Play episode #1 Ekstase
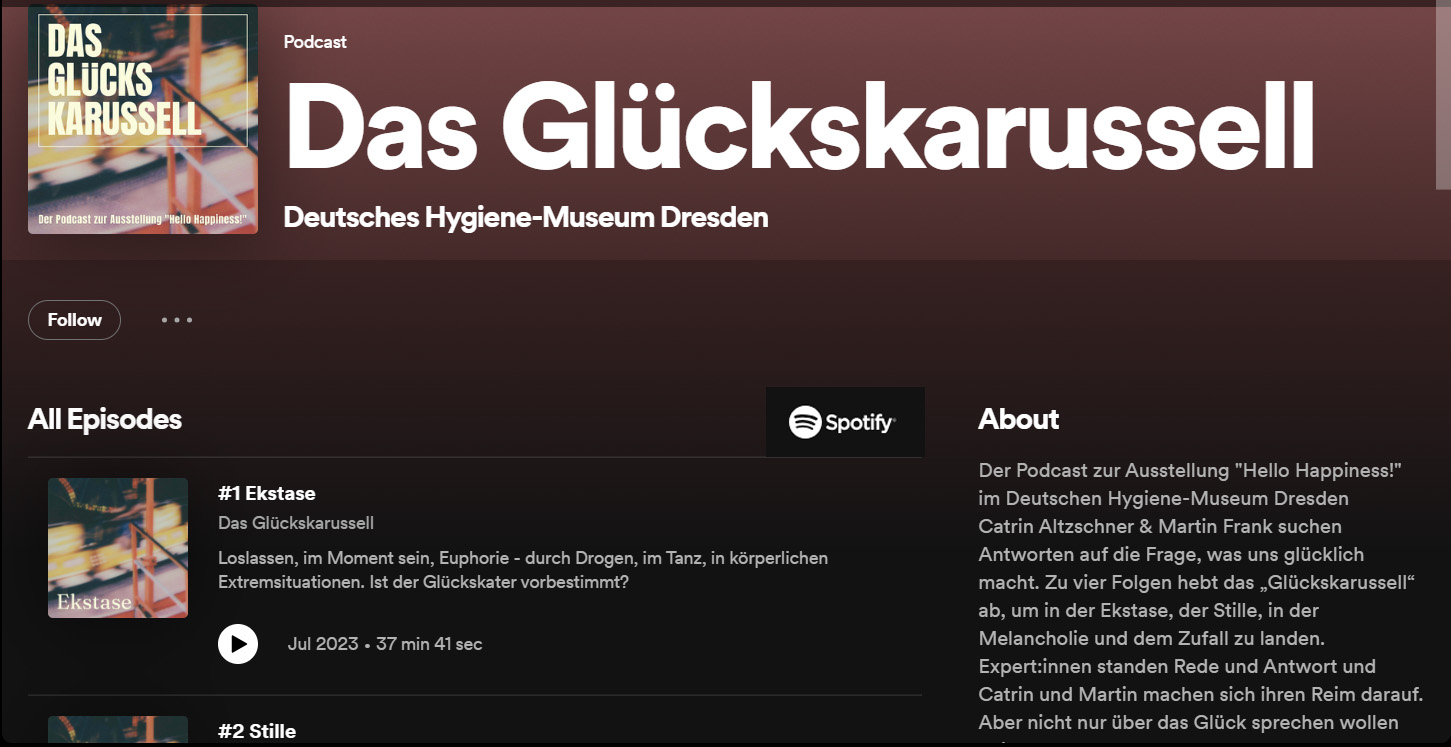This screenshot has height=747, width=1451. pos(238,644)
